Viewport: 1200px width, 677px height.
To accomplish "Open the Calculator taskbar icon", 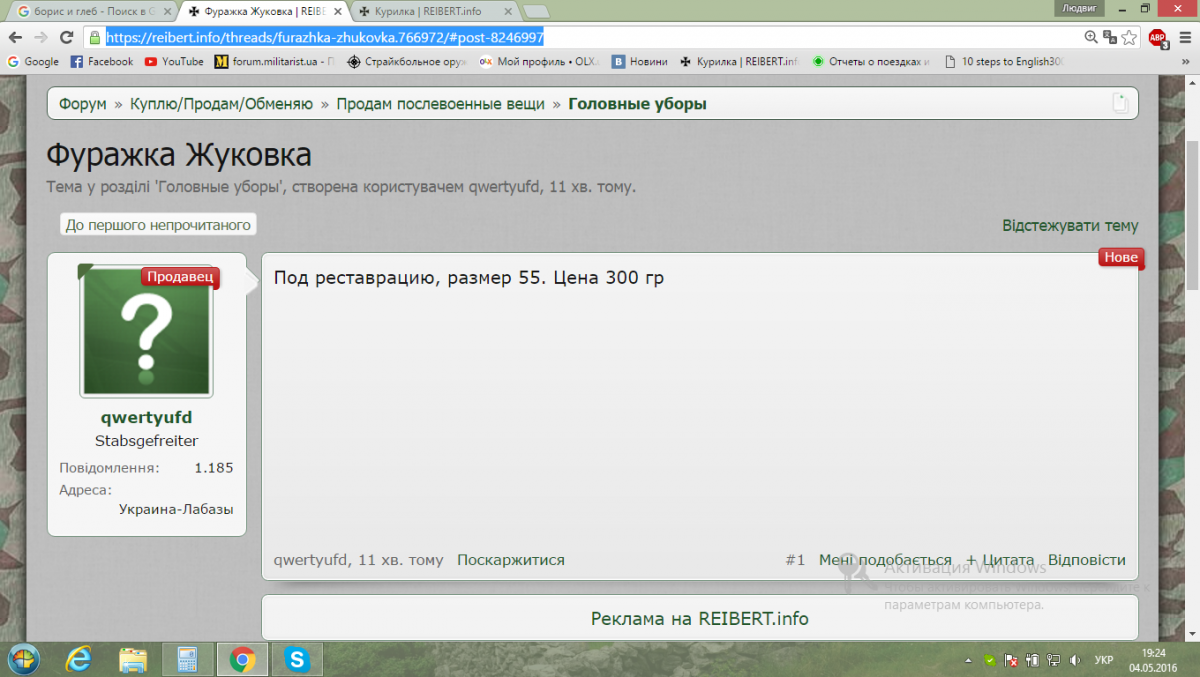I will pos(187,659).
